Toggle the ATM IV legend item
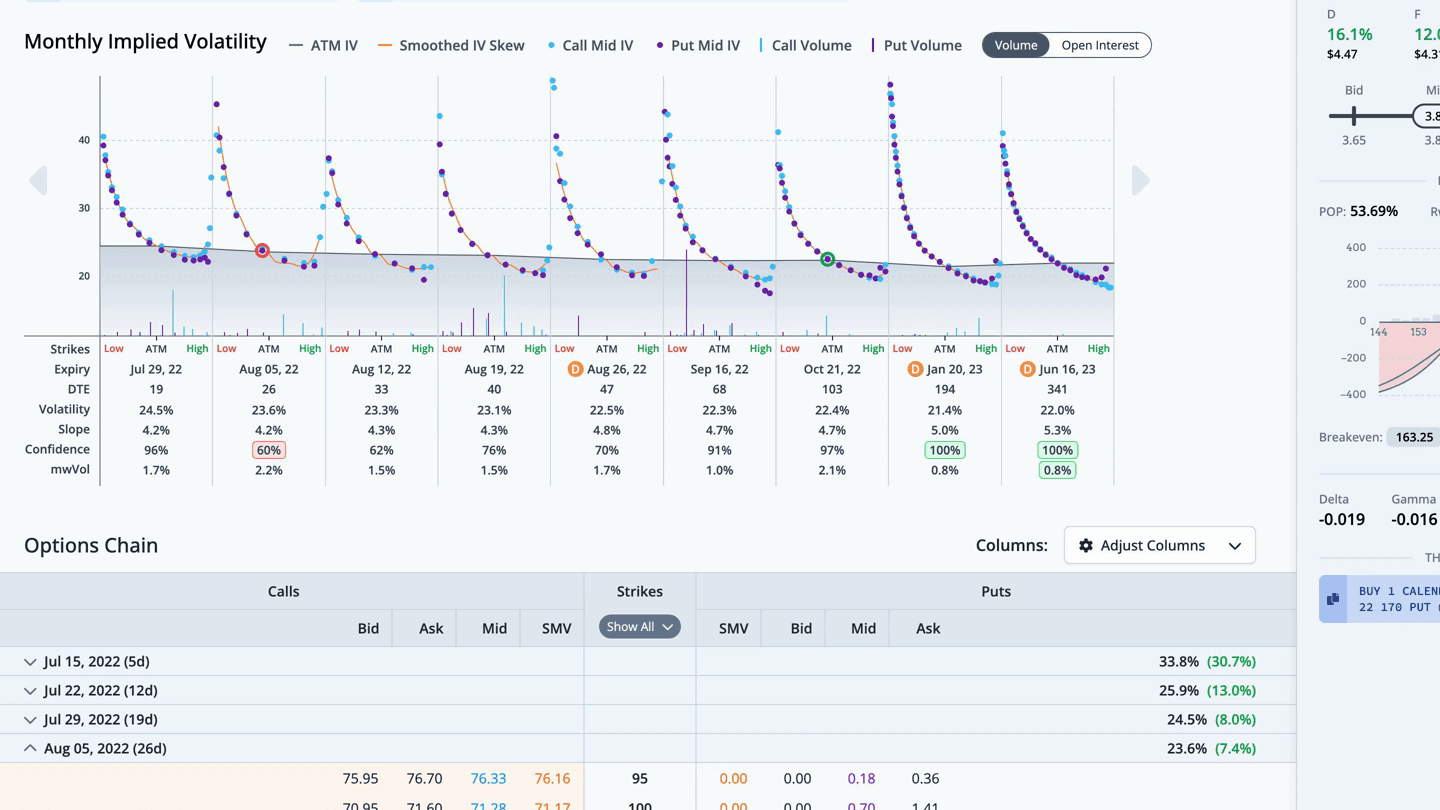1440x810 pixels. [323, 45]
